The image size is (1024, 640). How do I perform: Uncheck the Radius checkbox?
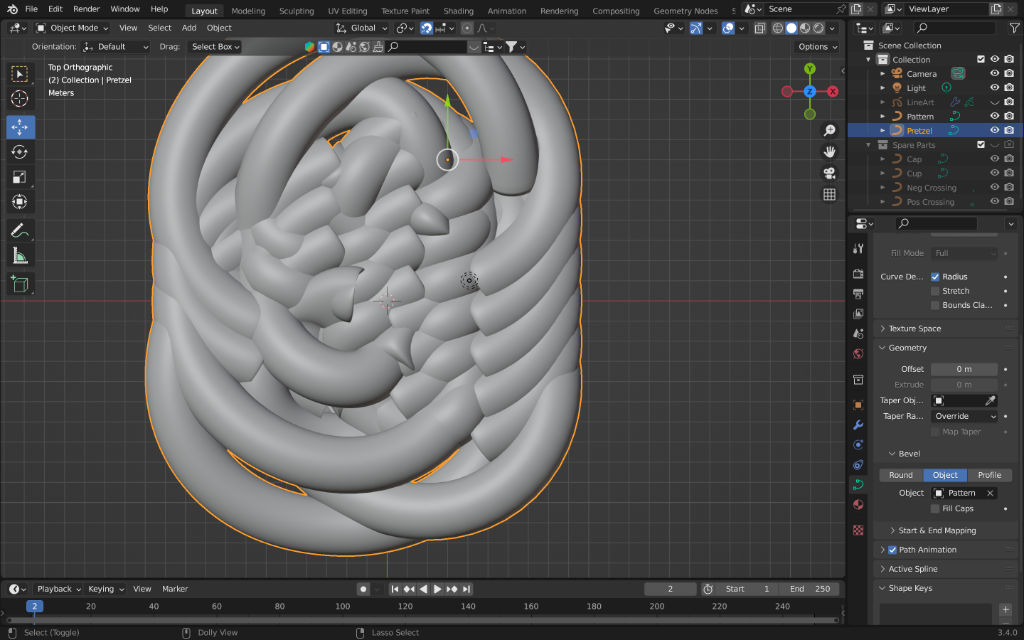[x=935, y=277]
